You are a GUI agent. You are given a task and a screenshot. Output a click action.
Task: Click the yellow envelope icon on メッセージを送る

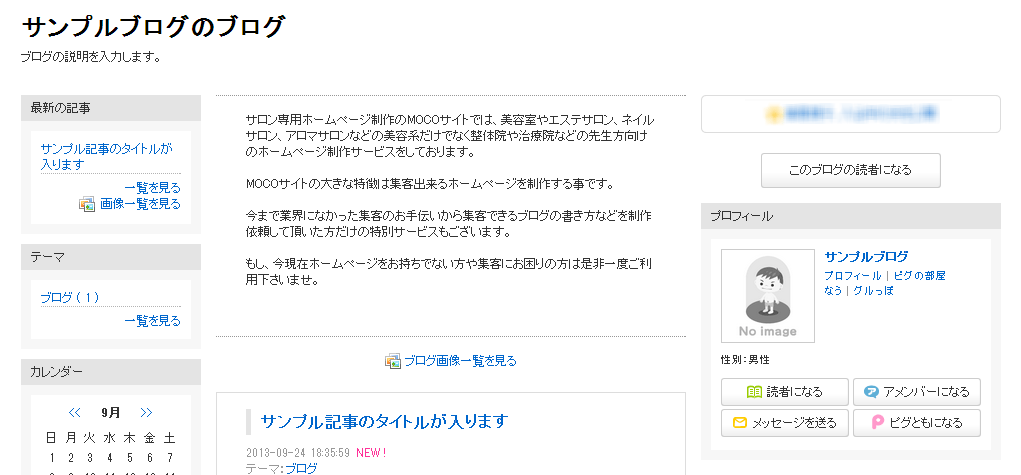[740, 423]
